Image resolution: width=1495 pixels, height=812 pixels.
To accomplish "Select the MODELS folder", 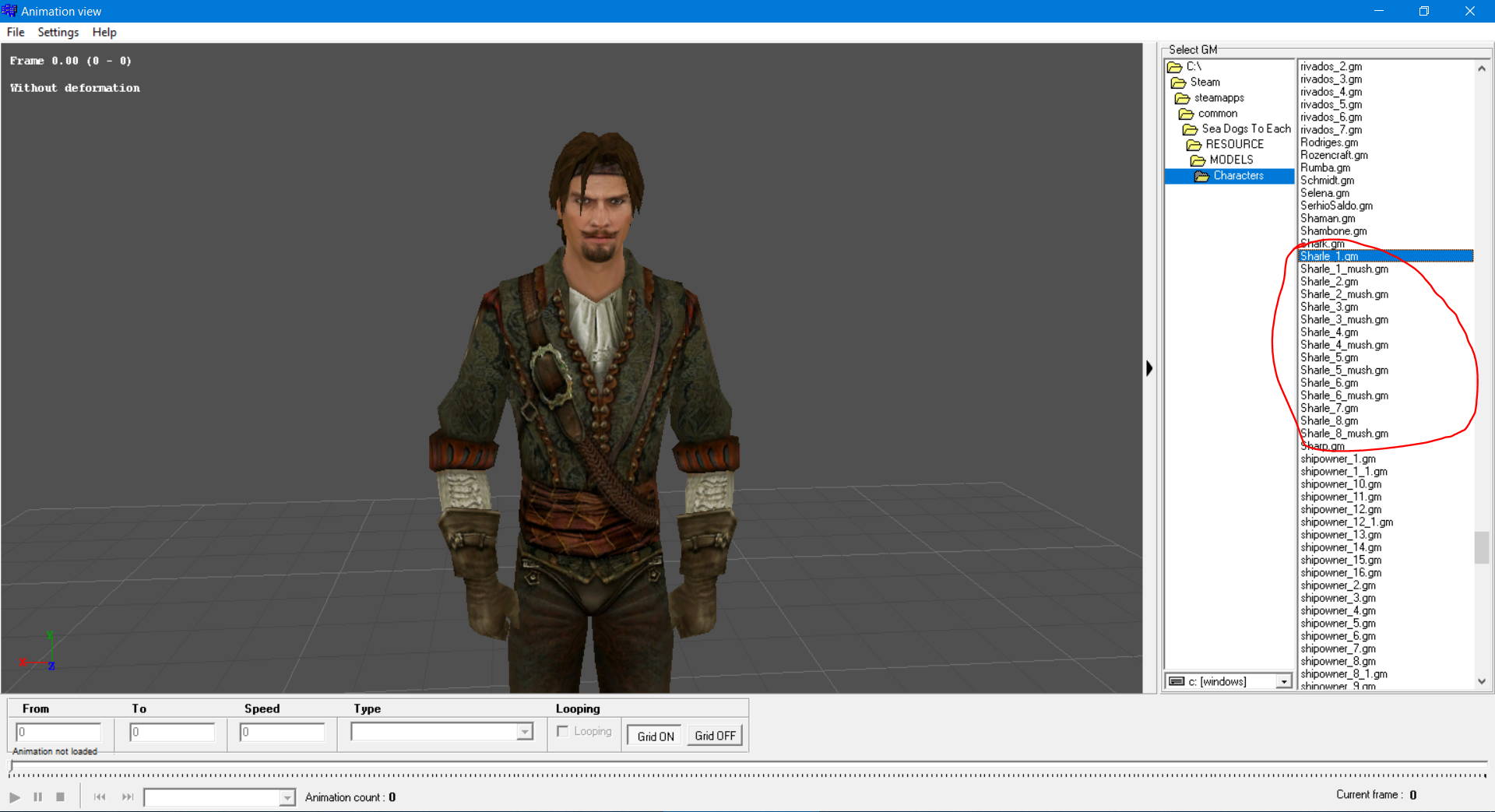I will (x=1222, y=160).
